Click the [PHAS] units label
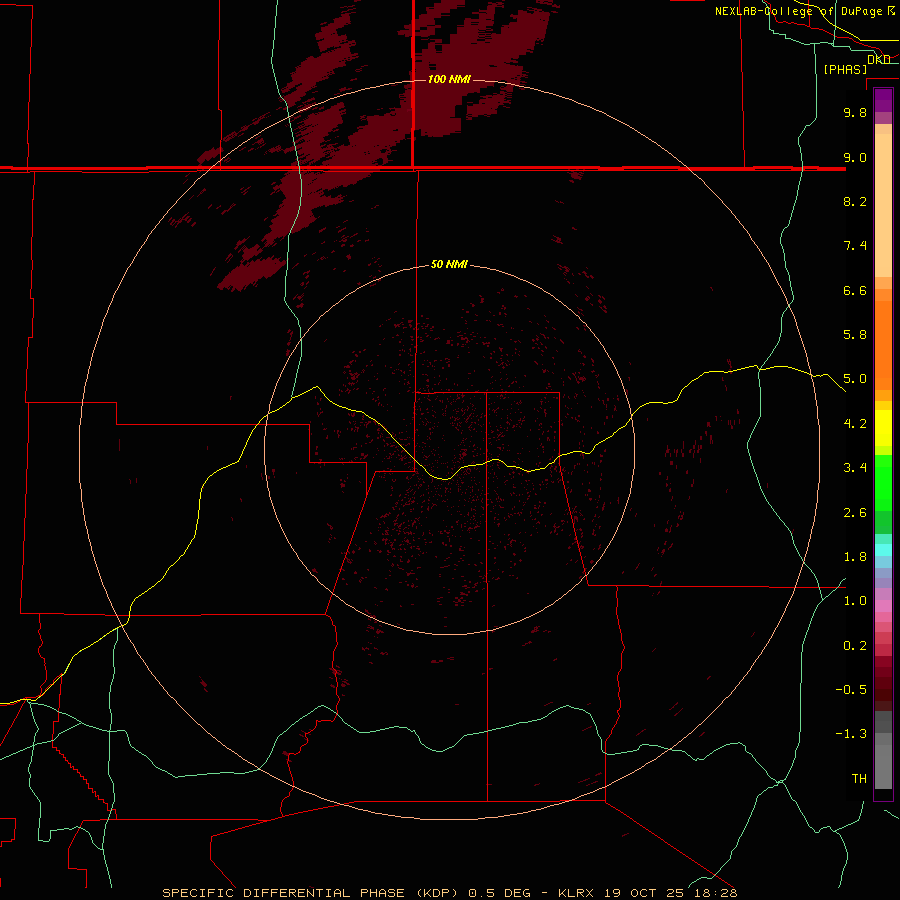 [845, 69]
